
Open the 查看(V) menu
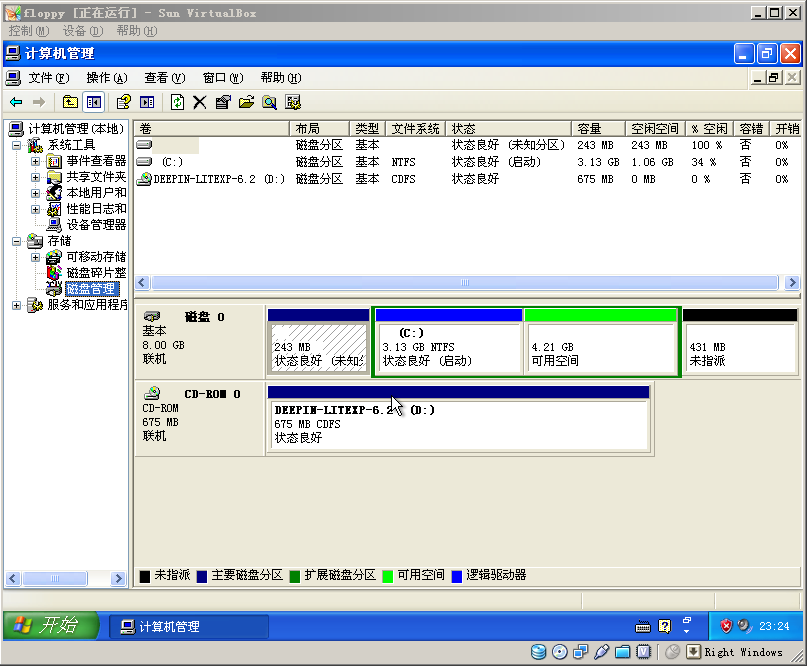[x=165, y=78]
